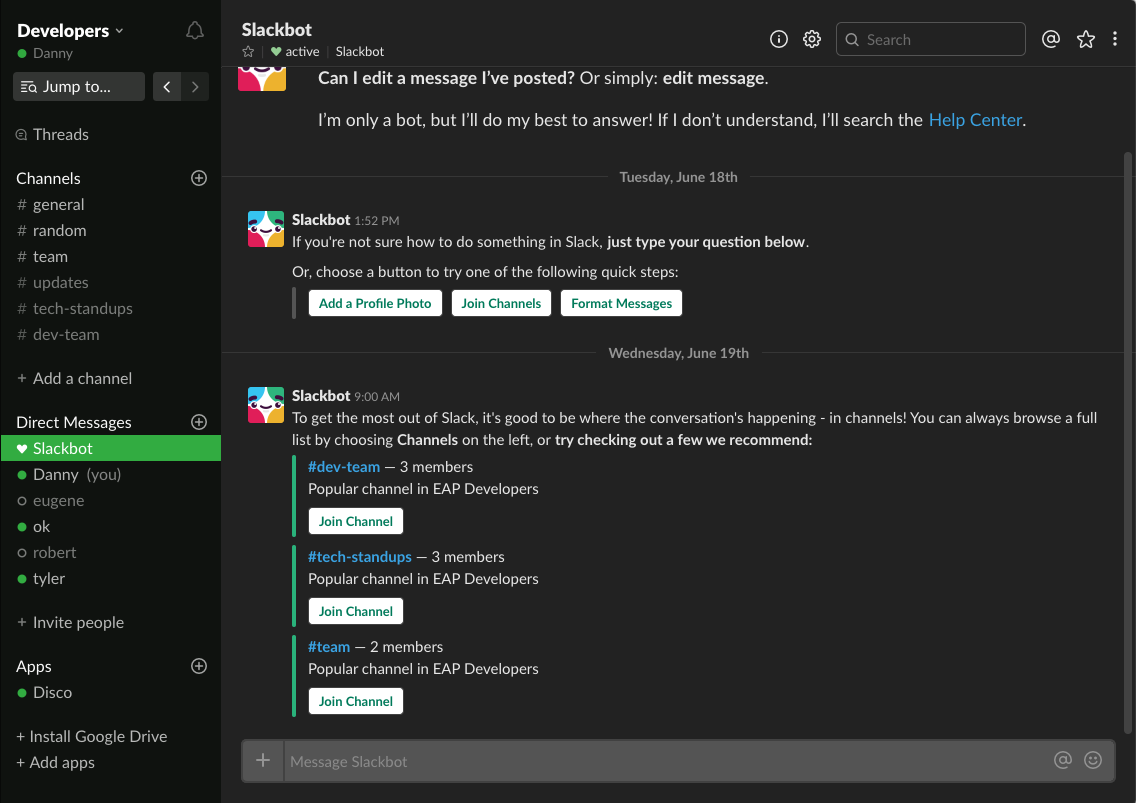1136x803 pixels.
Task: Open the notifications bell in sidebar
Action: [x=194, y=30]
